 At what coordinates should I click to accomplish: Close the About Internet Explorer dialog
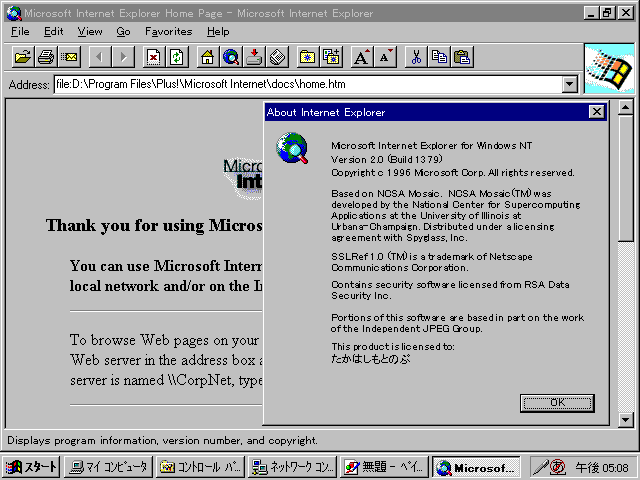point(596,112)
